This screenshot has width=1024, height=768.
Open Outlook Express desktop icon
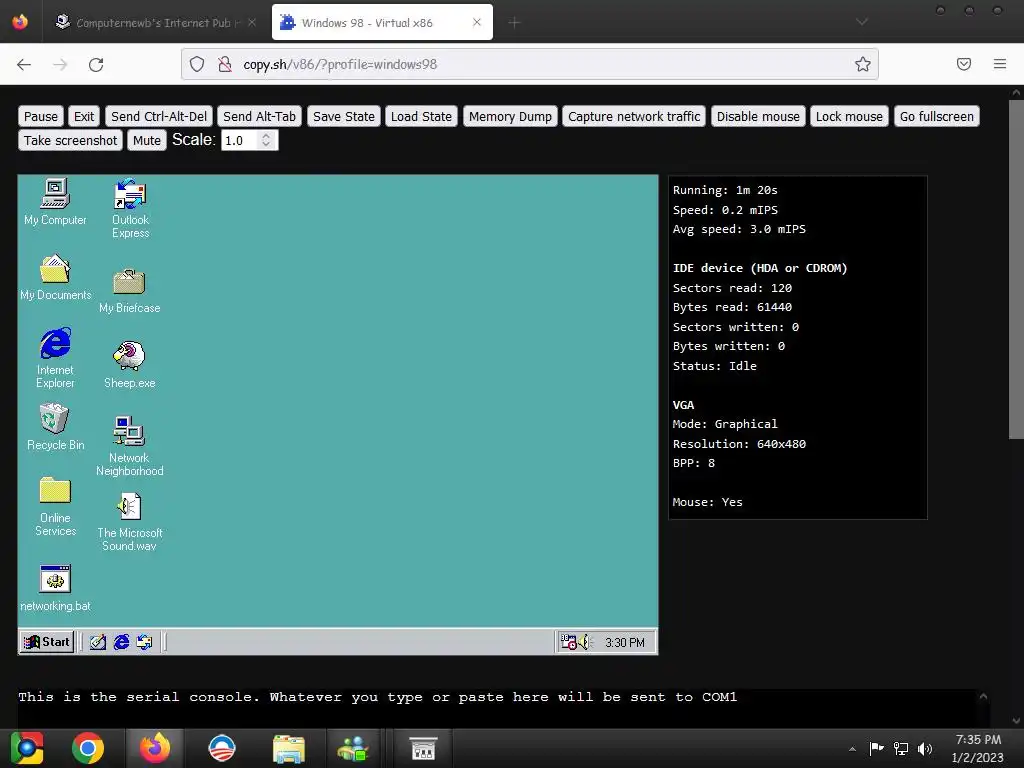click(x=130, y=208)
